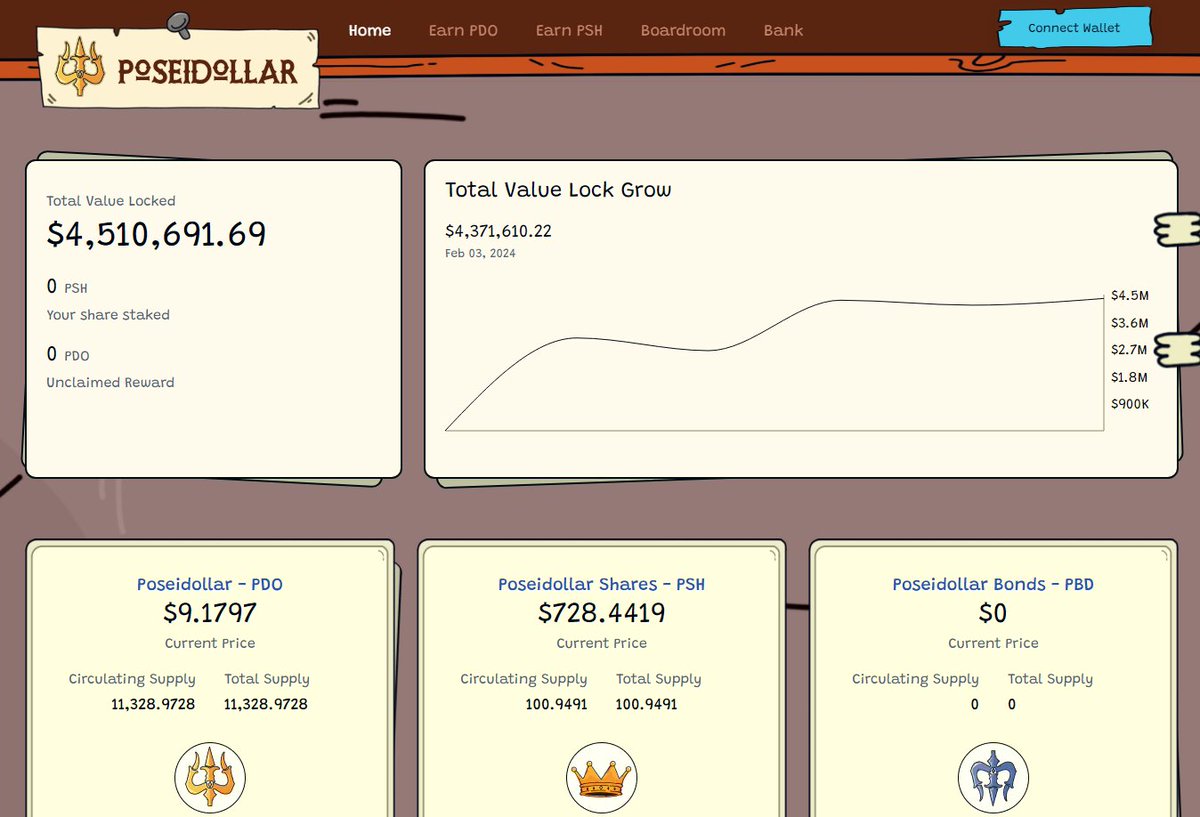Click the blue PBD trident icon
1200x817 pixels.
tap(993, 776)
